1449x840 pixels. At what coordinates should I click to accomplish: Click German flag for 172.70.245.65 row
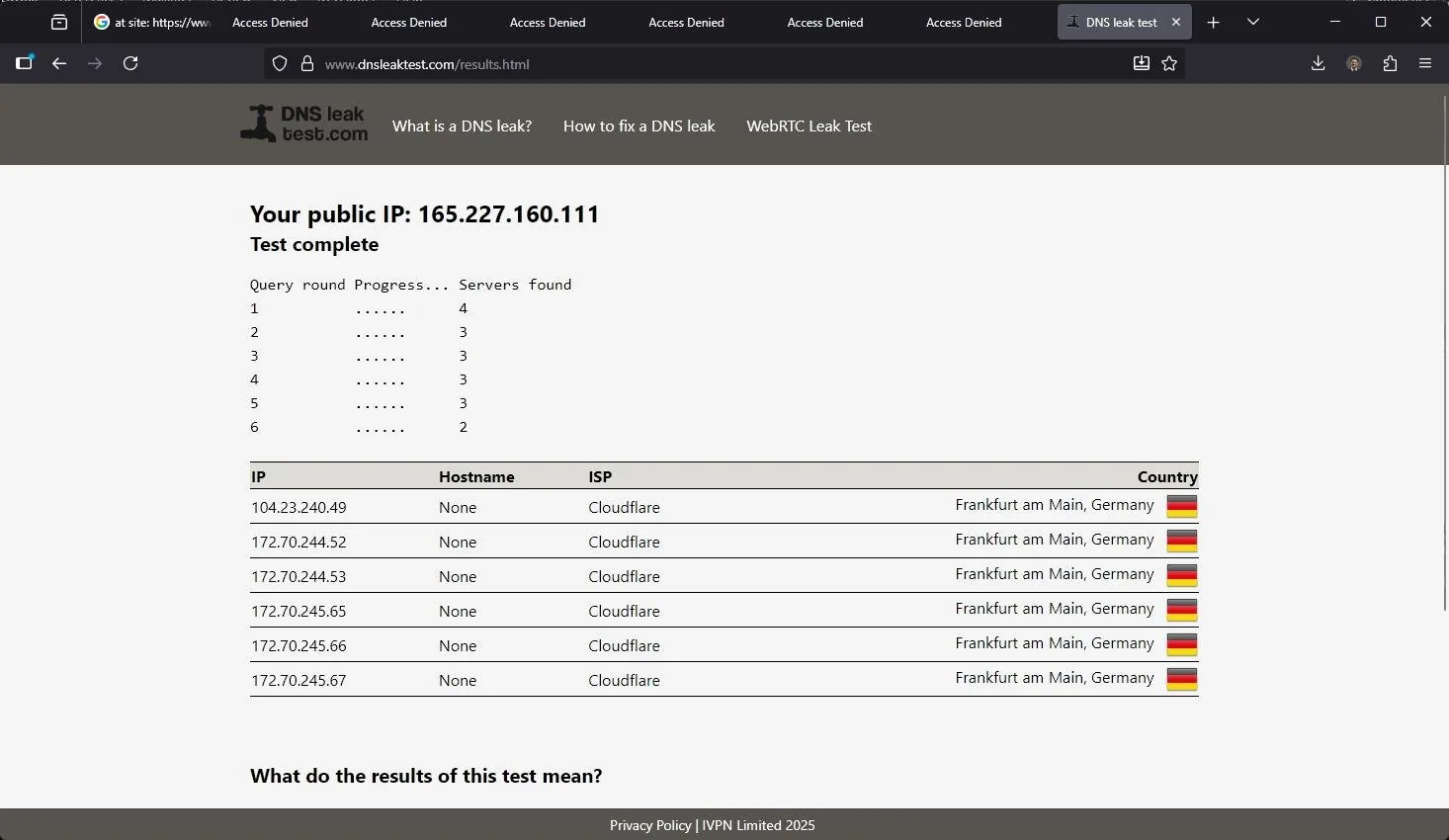pos(1182,611)
